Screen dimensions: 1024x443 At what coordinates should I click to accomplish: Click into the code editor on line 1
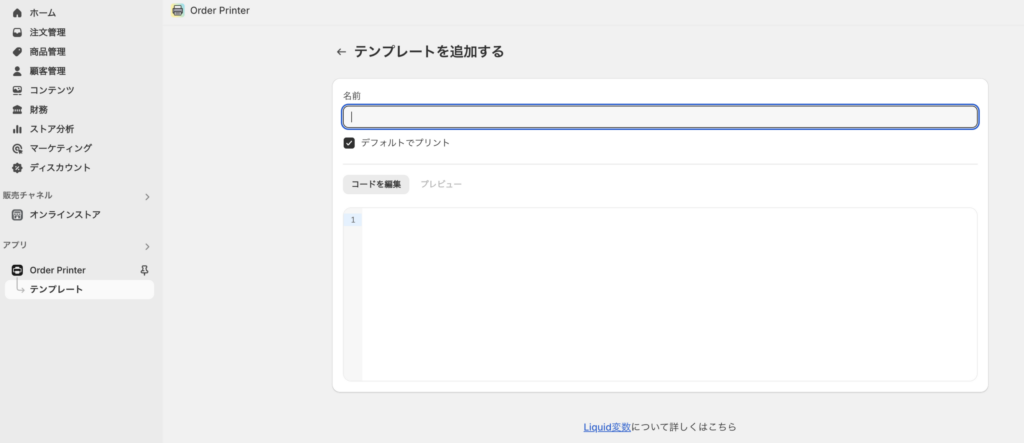[x=669, y=220]
